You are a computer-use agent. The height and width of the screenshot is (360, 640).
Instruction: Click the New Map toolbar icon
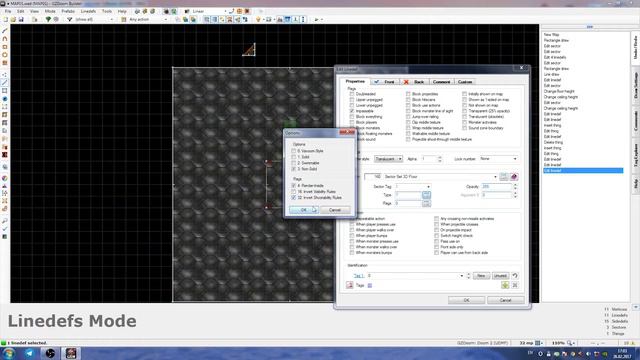click(x=6, y=19)
